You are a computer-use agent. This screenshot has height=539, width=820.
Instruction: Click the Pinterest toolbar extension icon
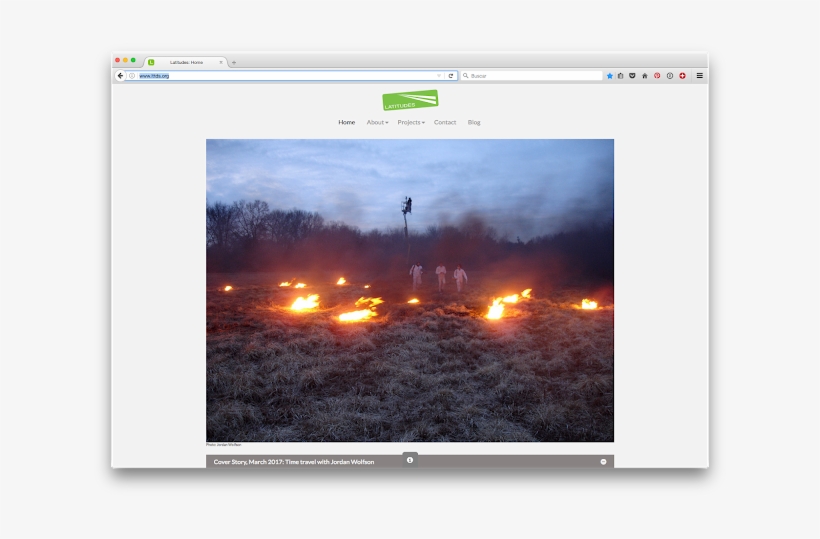click(x=657, y=76)
